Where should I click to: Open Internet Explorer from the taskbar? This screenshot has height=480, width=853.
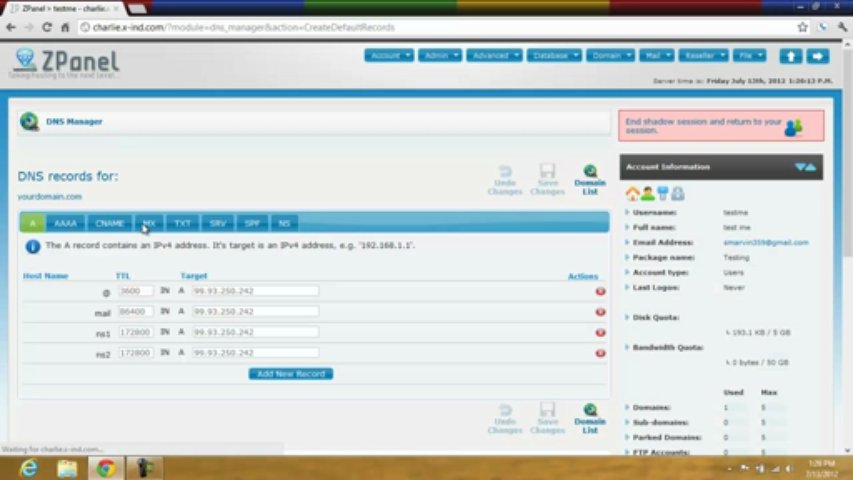click(x=28, y=468)
